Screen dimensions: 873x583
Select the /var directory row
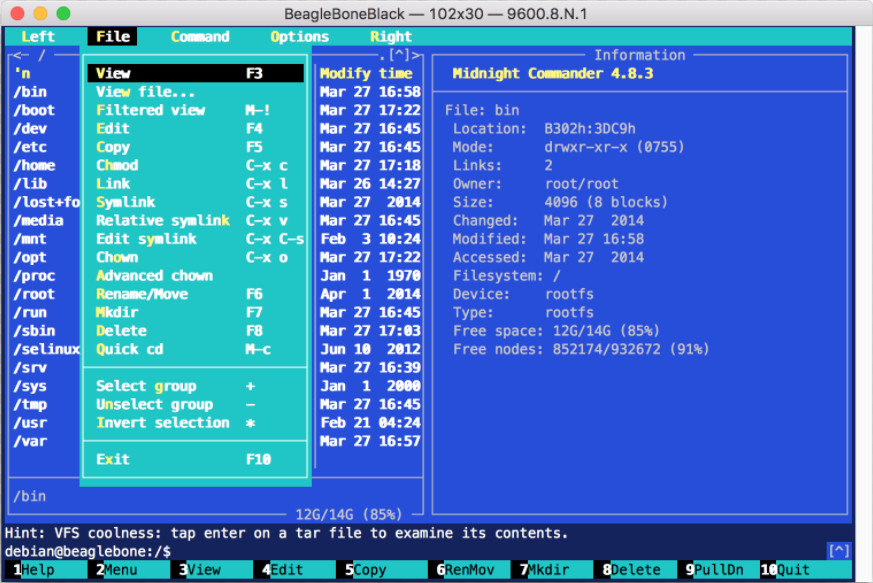(31, 440)
